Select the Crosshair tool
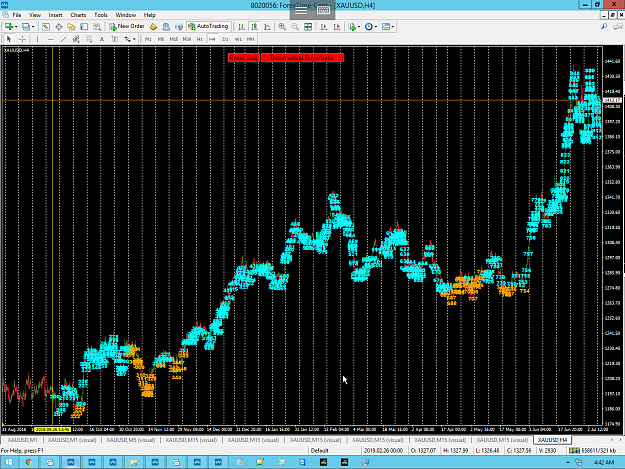This screenshot has height=469, width=625. point(22,39)
